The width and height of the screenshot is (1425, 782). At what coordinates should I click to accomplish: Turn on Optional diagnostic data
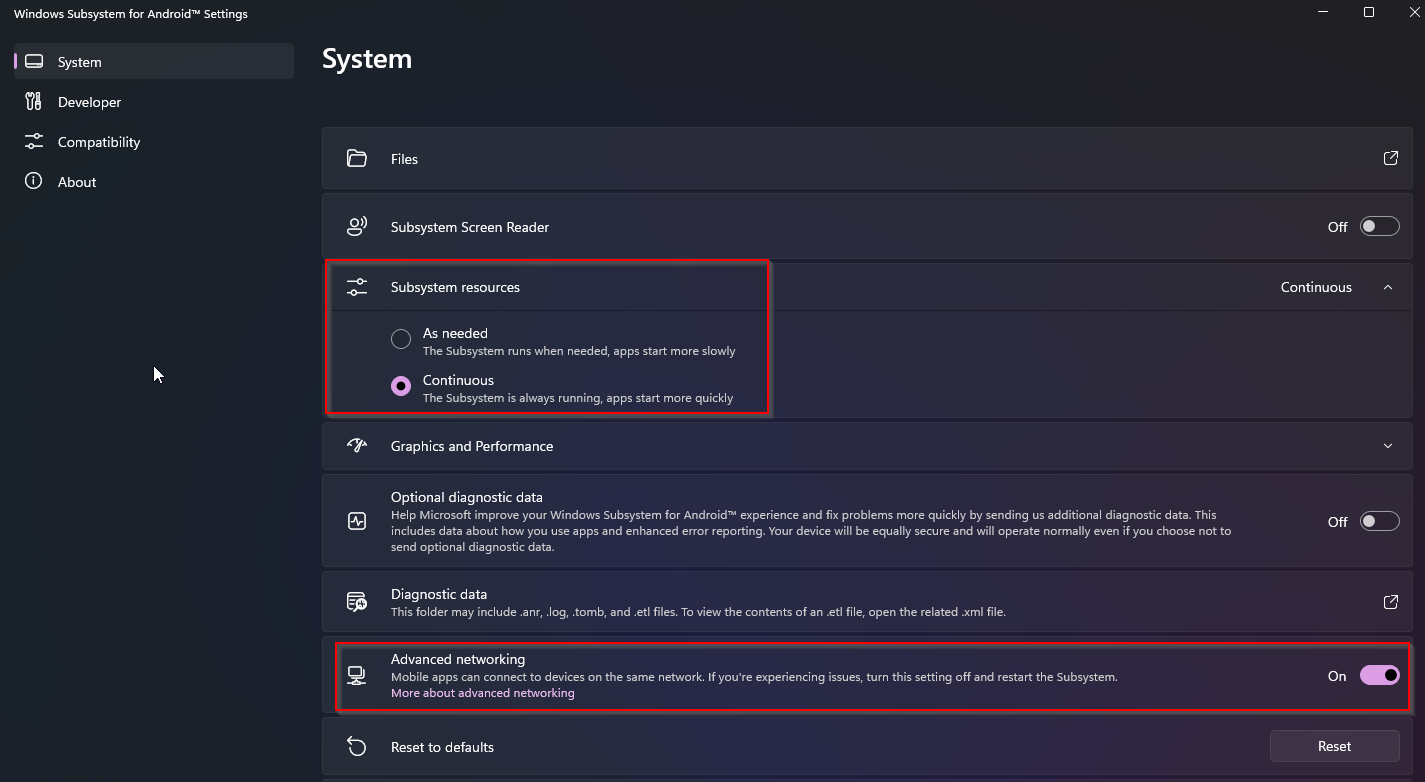(x=1379, y=521)
